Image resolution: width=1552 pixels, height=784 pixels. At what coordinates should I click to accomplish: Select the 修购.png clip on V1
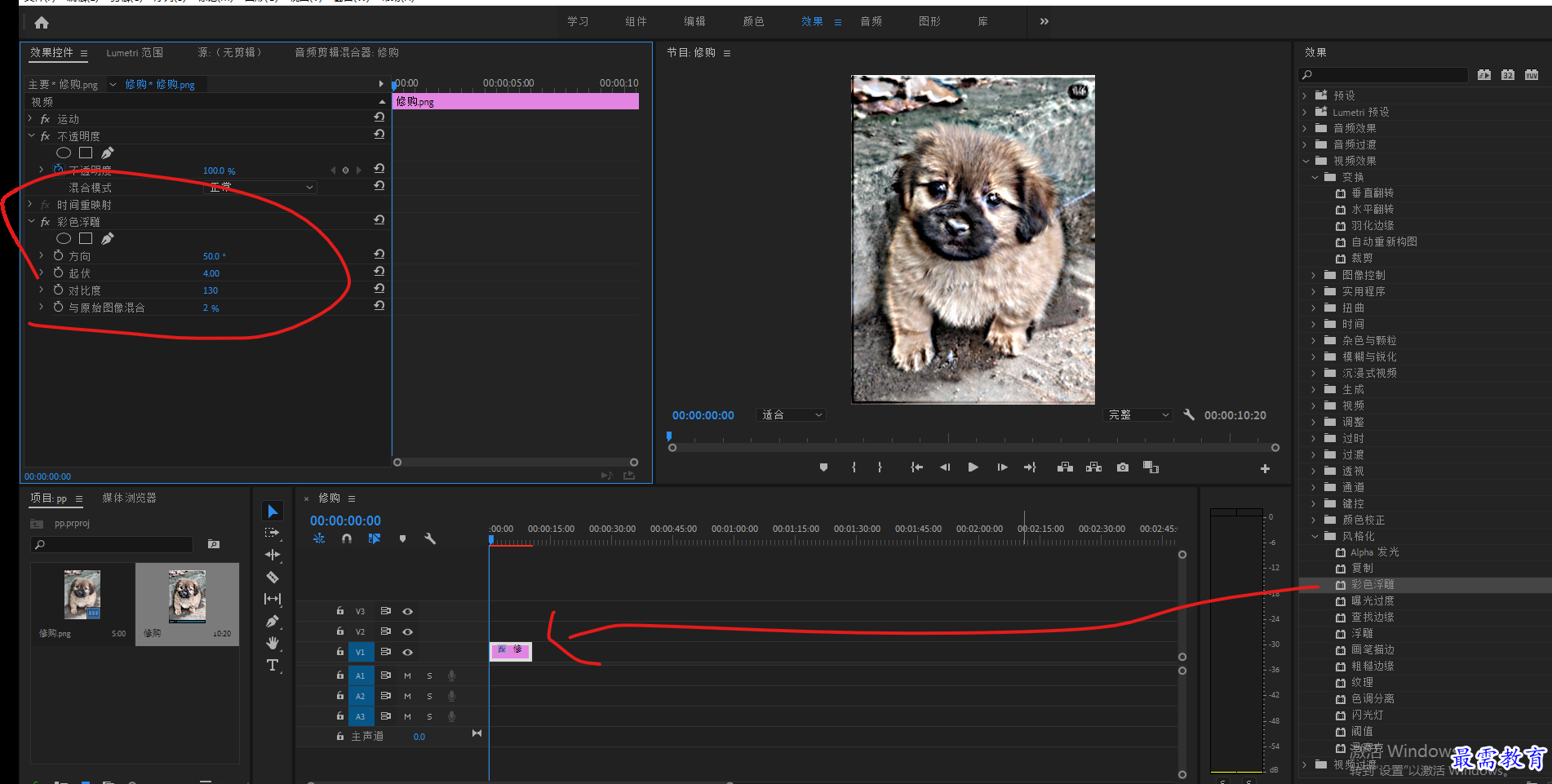coord(511,650)
